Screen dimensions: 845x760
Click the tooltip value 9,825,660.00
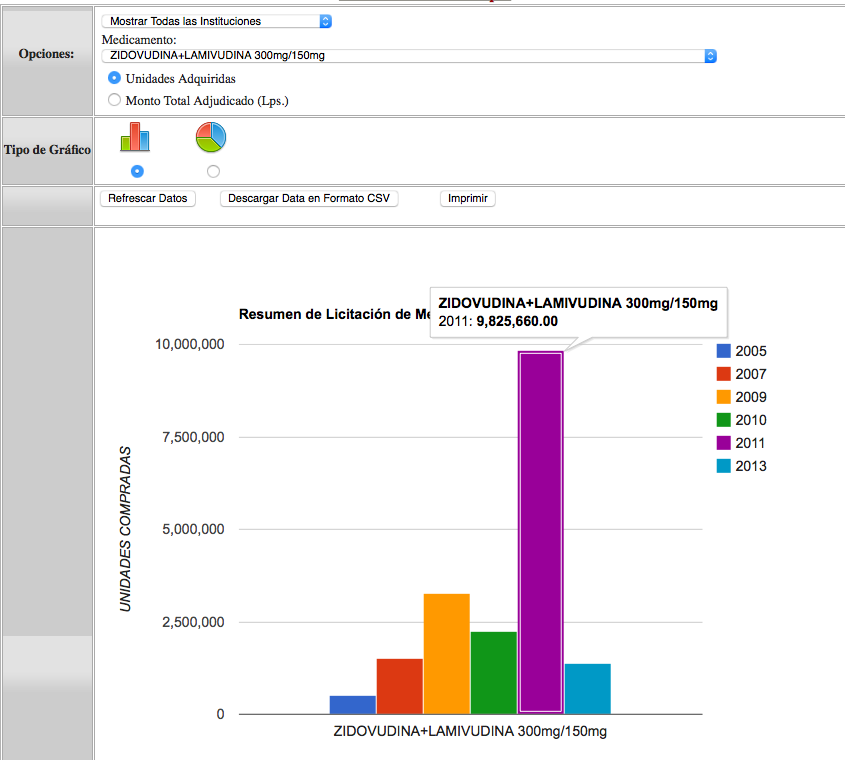517,321
